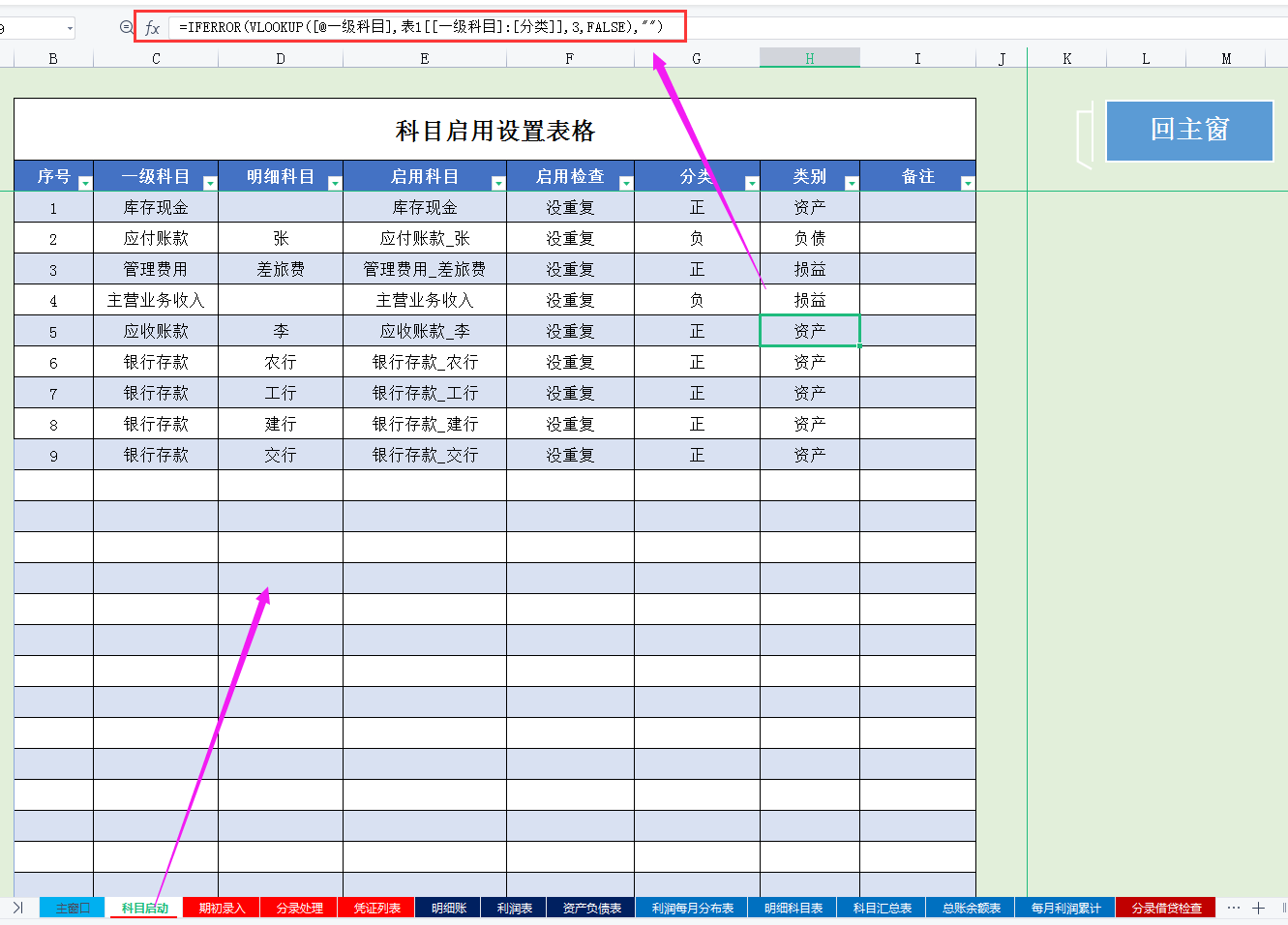Click the filter icon on the 类别 column header
The image size is (1288, 925).
pyautogui.click(x=852, y=181)
